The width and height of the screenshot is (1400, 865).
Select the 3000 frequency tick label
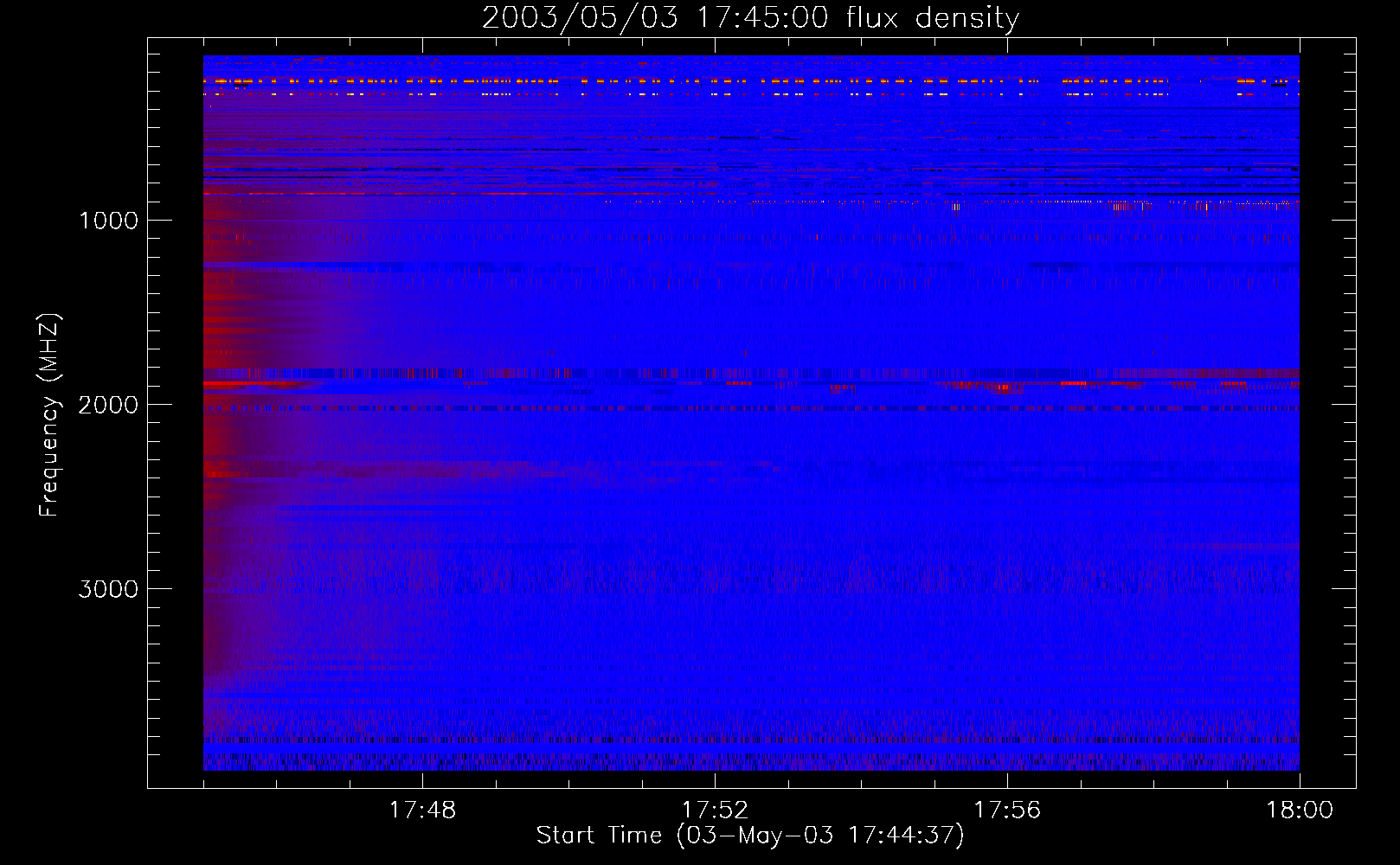[x=108, y=589]
